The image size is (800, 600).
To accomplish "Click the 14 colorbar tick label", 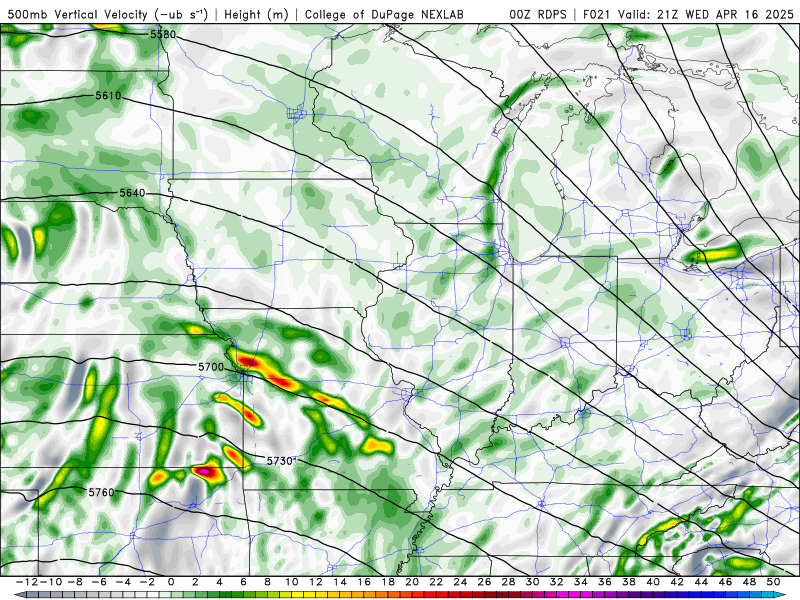I will pyautogui.click(x=340, y=582).
